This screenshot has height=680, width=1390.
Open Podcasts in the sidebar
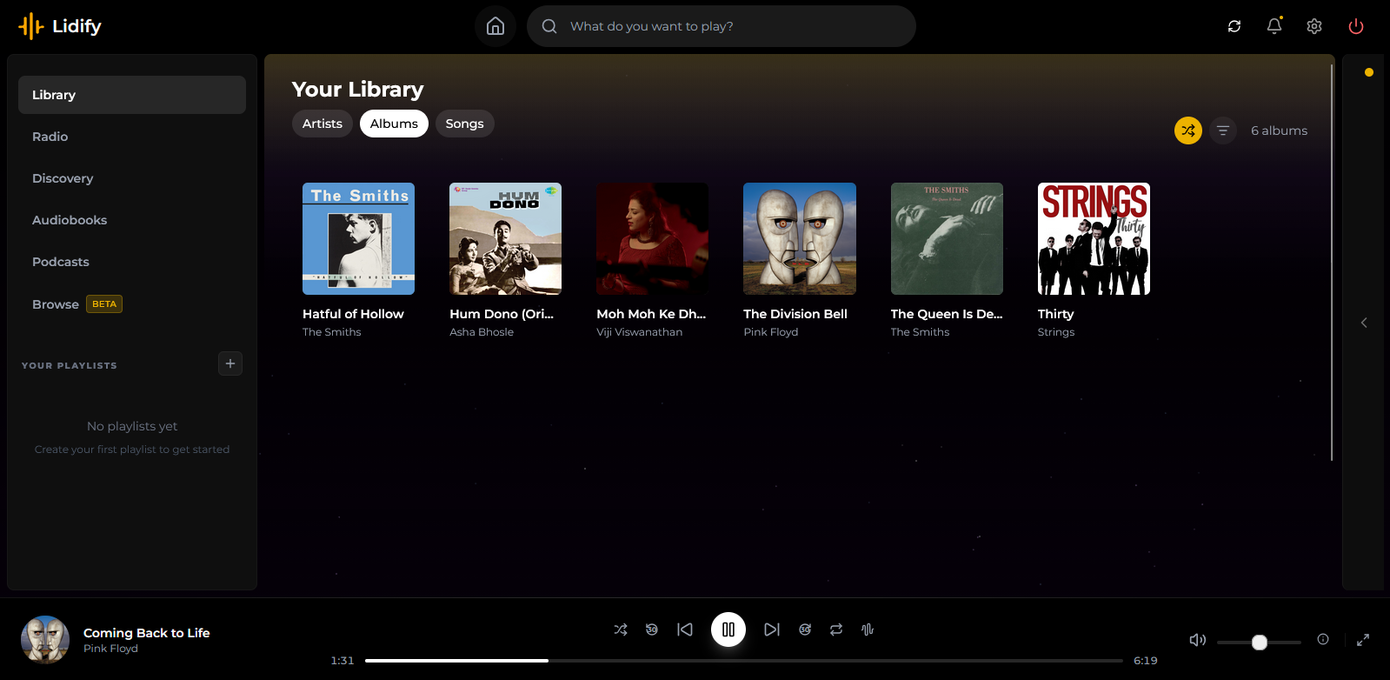coord(132,262)
